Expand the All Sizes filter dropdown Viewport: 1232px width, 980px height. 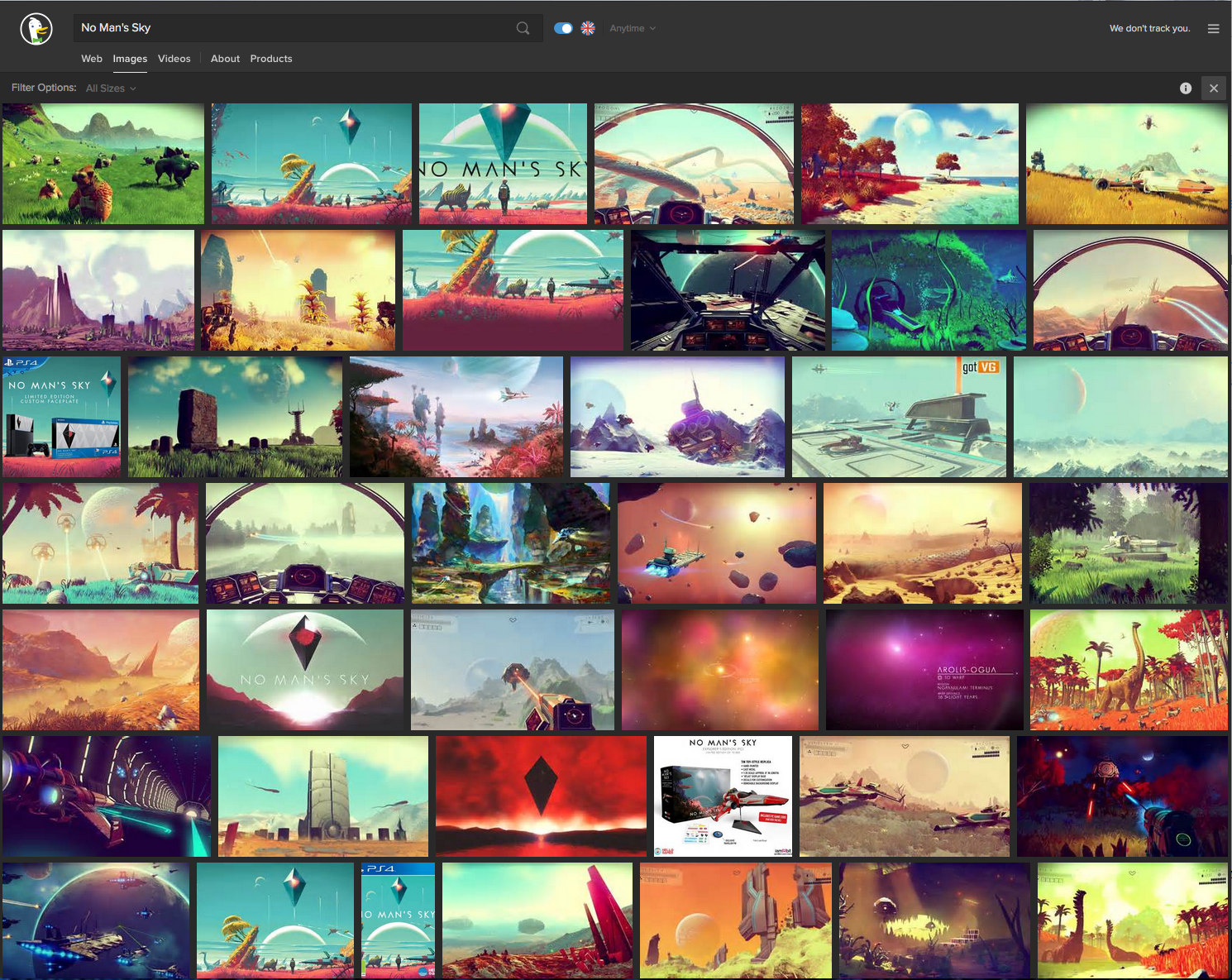(111, 88)
